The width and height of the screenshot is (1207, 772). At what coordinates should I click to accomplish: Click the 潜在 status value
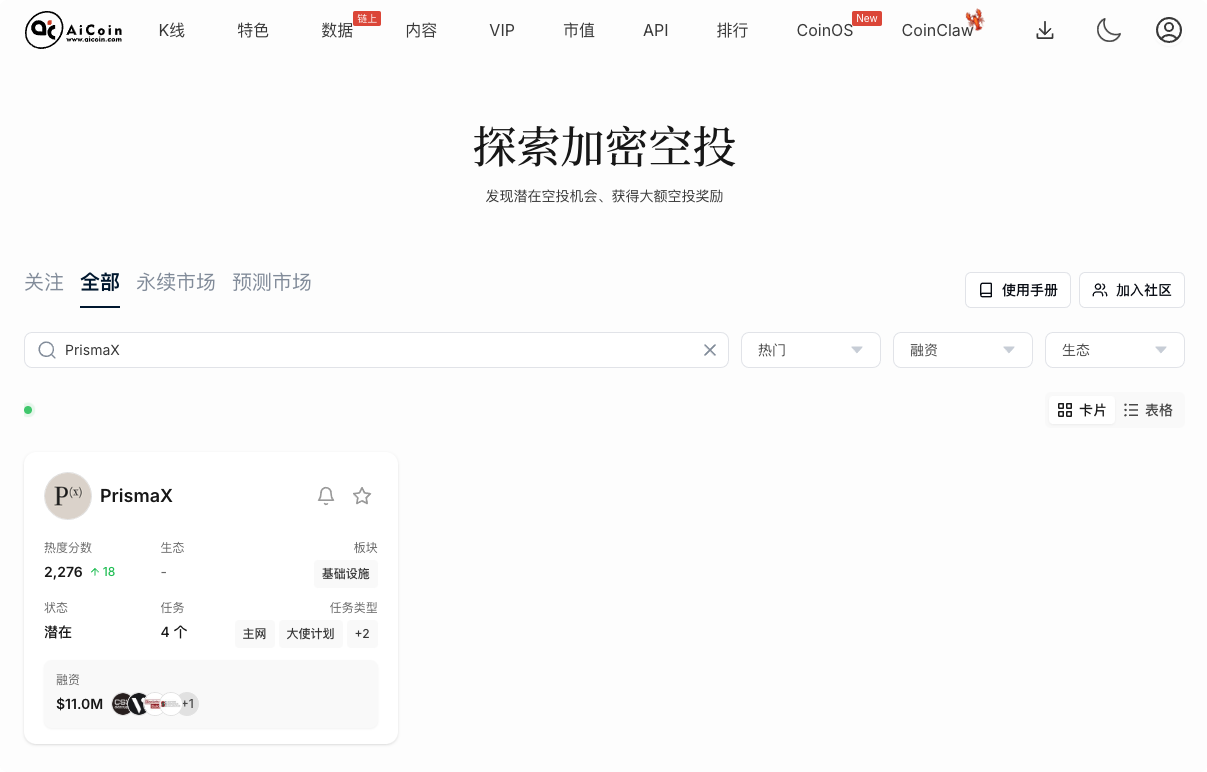tap(58, 632)
